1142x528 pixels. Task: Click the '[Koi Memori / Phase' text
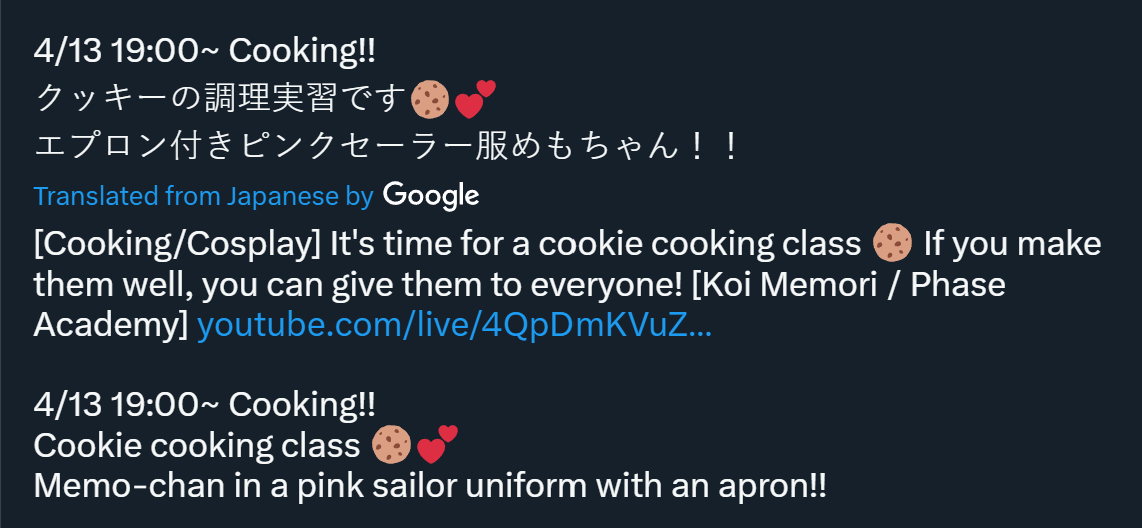coord(848,285)
